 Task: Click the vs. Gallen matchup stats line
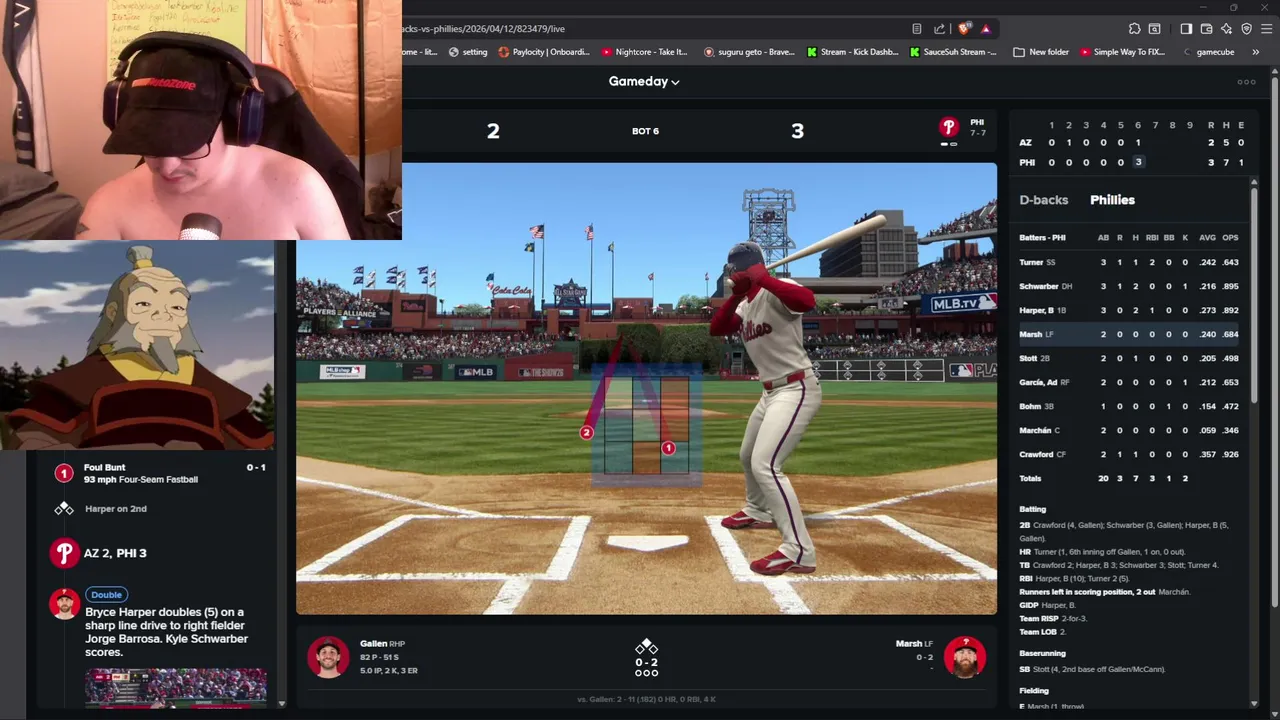click(646, 699)
